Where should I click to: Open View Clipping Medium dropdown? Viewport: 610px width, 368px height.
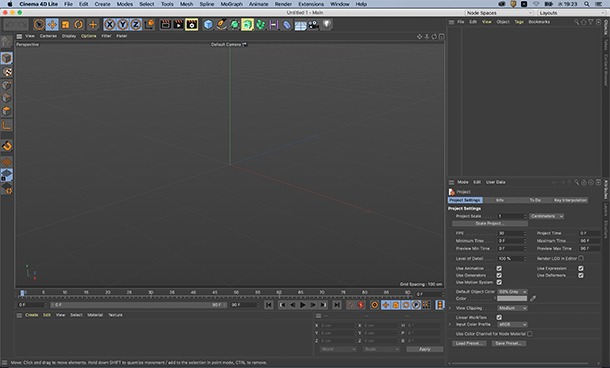pyautogui.click(x=512, y=308)
